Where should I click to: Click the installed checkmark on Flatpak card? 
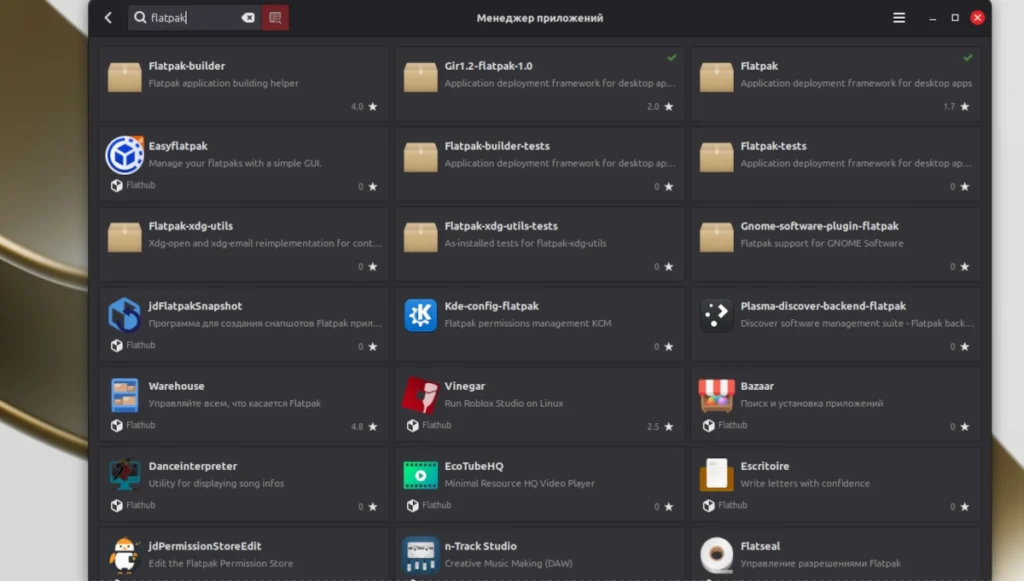pyautogui.click(x=968, y=57)
